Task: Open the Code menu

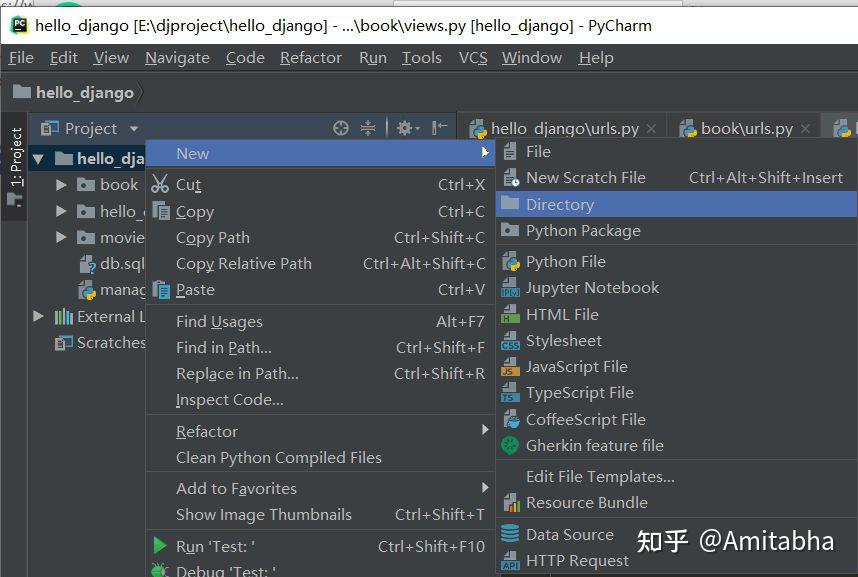Action: tap(245, 57)
